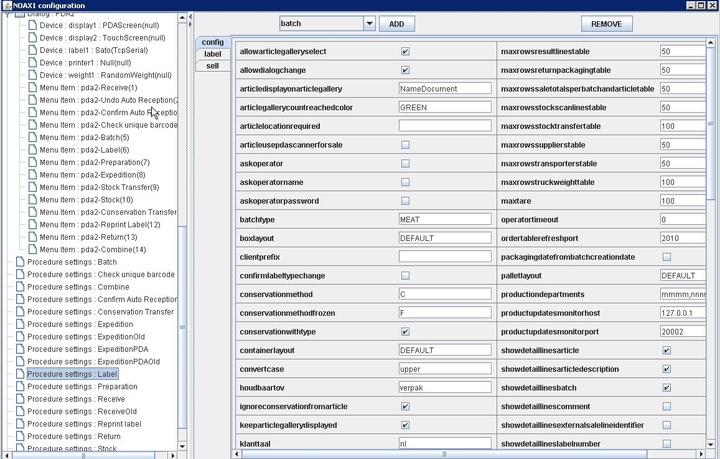The height and width of the screenshot is (459, 720).
Task: Click the page icon beside Procedure settings : Expedition
Action: (x=20, y=324)
